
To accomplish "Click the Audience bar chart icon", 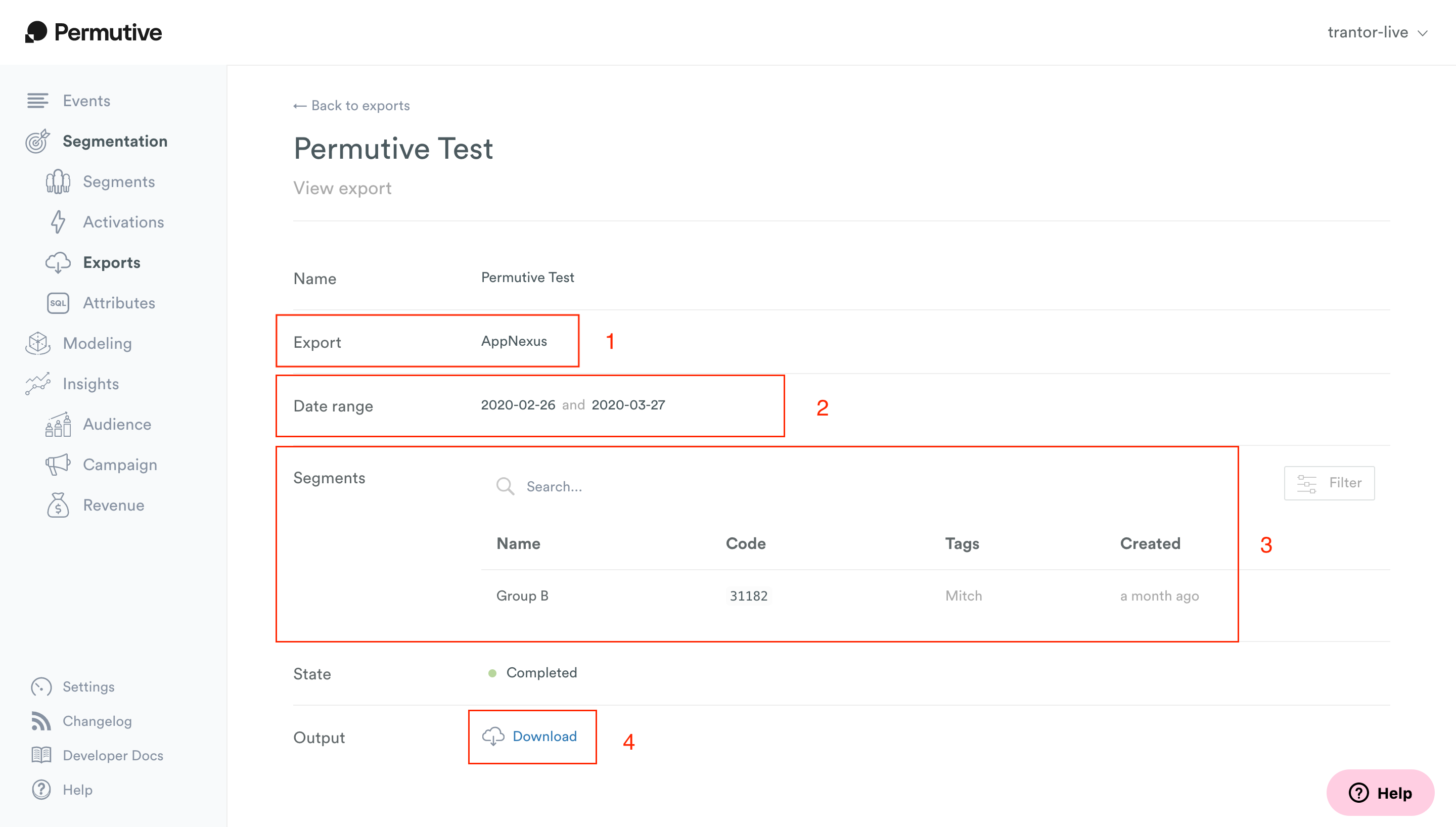I will [x=58, y=424].
